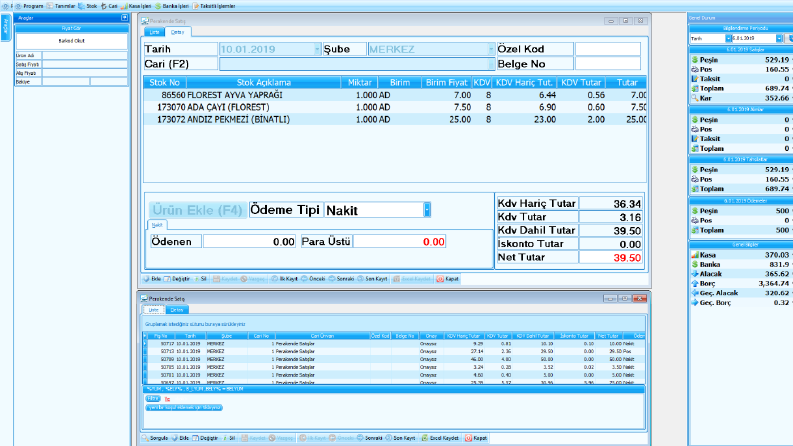
Task: Open the Banka İşleri menu
Action: point(172,6)
